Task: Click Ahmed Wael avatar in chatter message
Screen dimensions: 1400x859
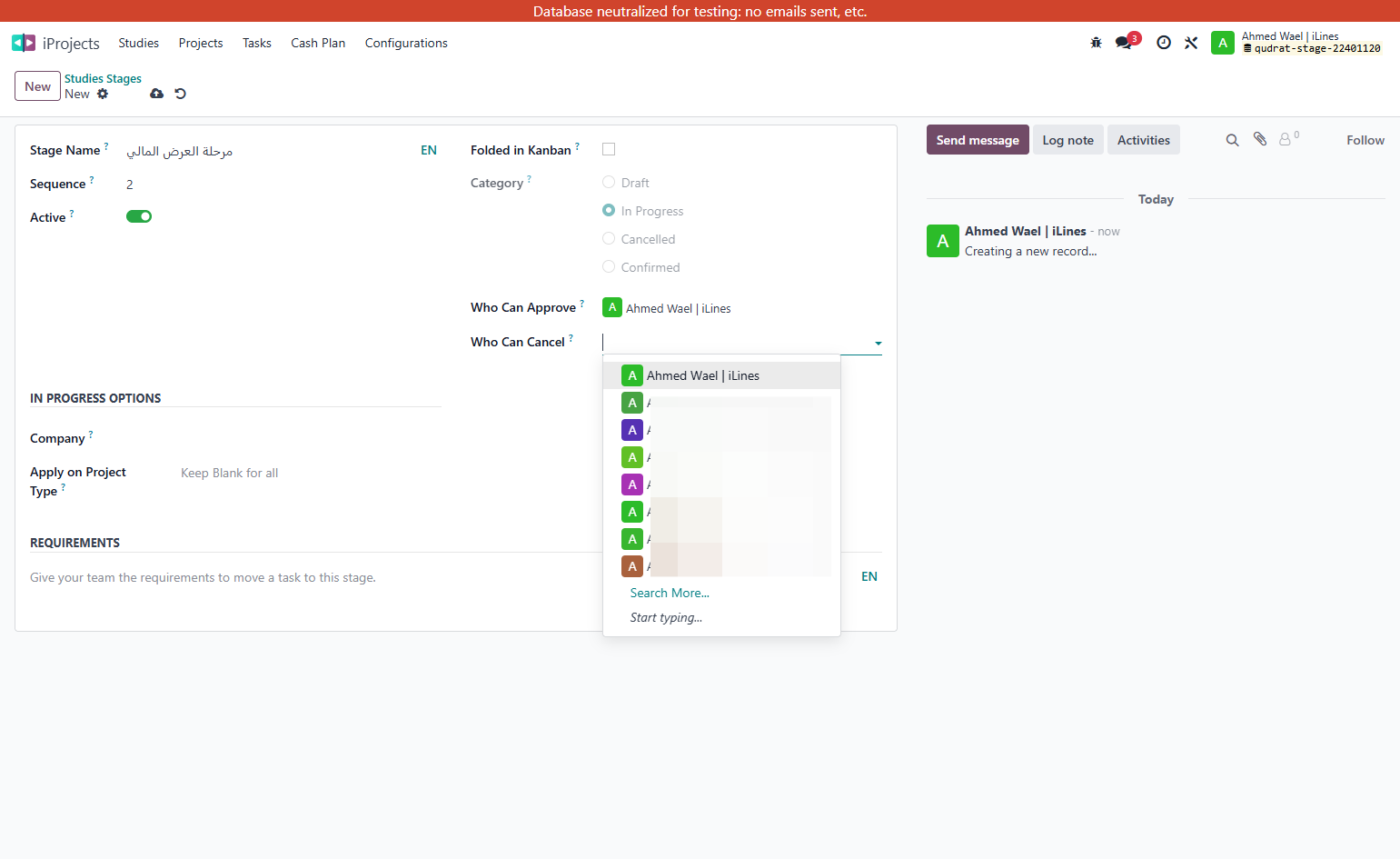Action: tap(943, 241)
